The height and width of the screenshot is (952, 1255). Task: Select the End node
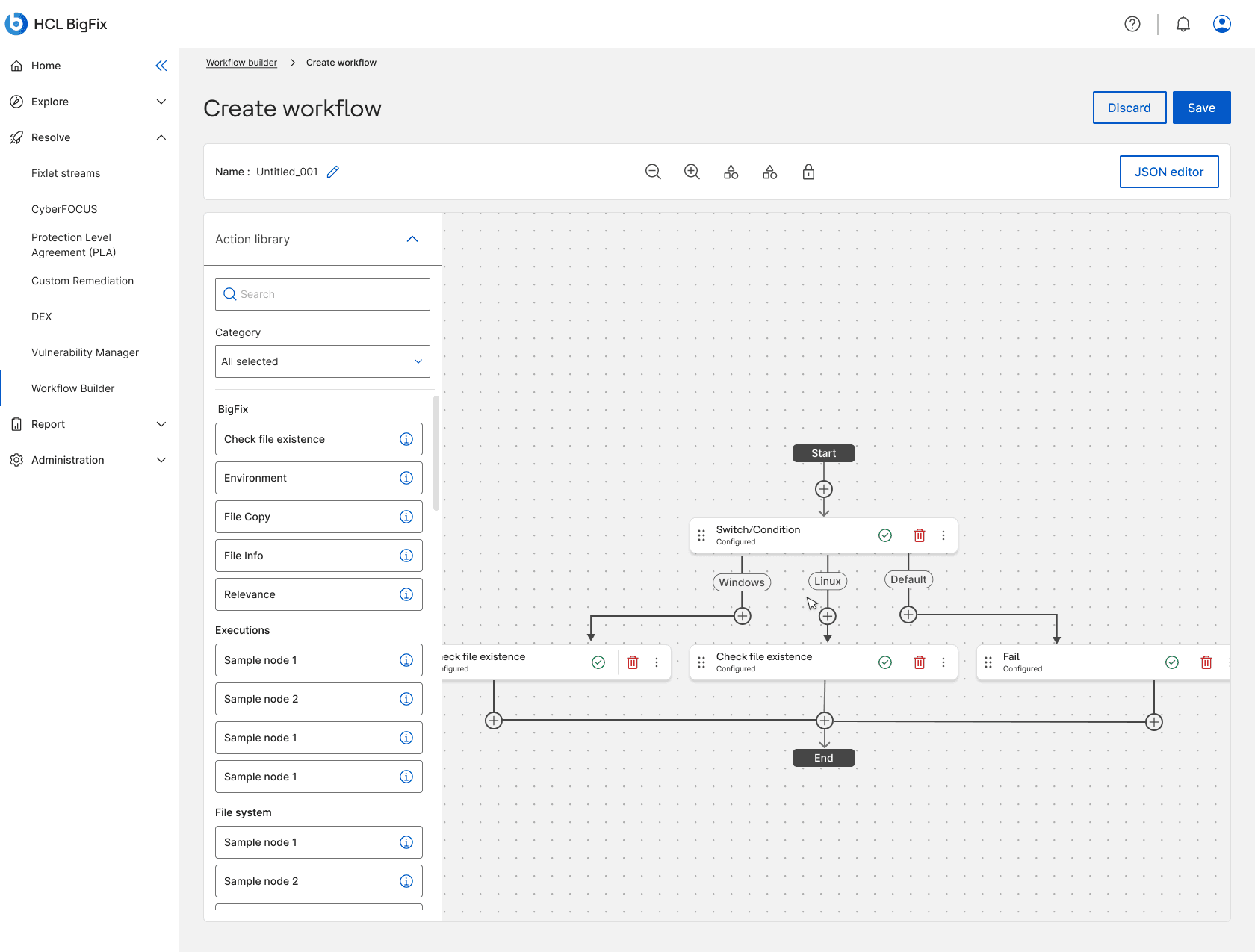pos(824,758)
